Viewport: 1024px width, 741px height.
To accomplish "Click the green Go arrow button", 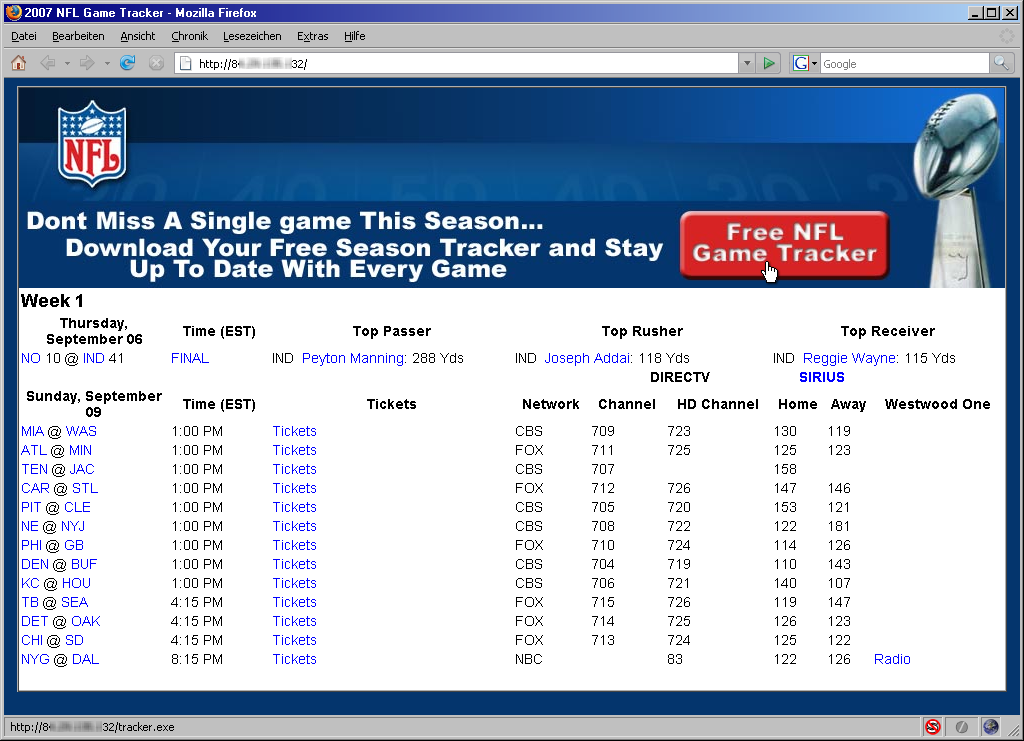I will [769, 63].
